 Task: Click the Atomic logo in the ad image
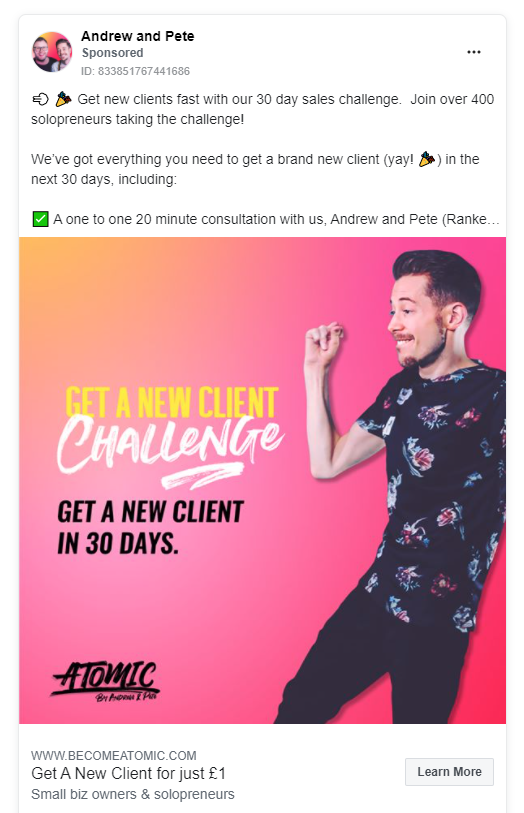[105, 681]
